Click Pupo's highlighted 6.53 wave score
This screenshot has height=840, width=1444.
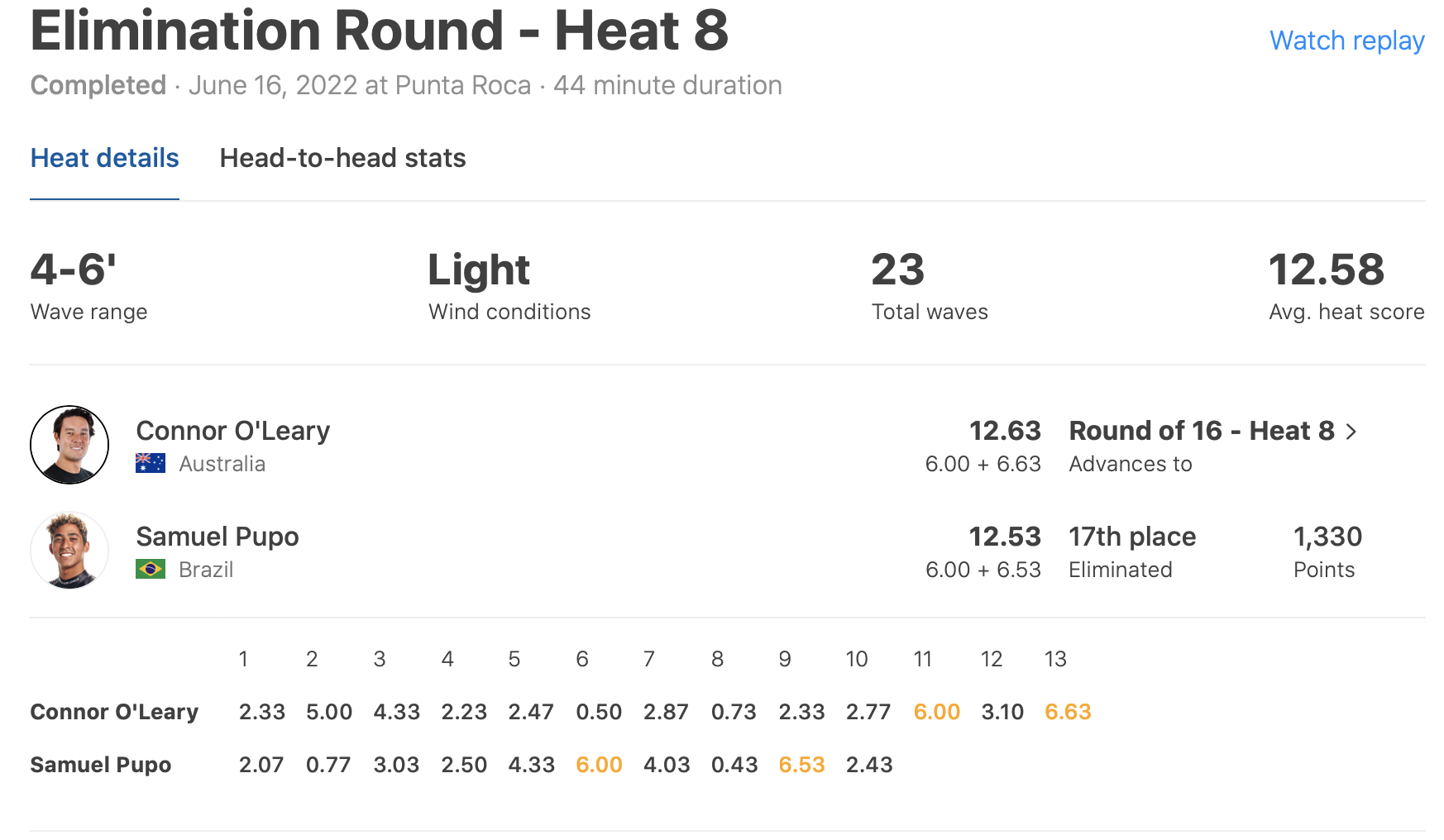coord(801,765)
